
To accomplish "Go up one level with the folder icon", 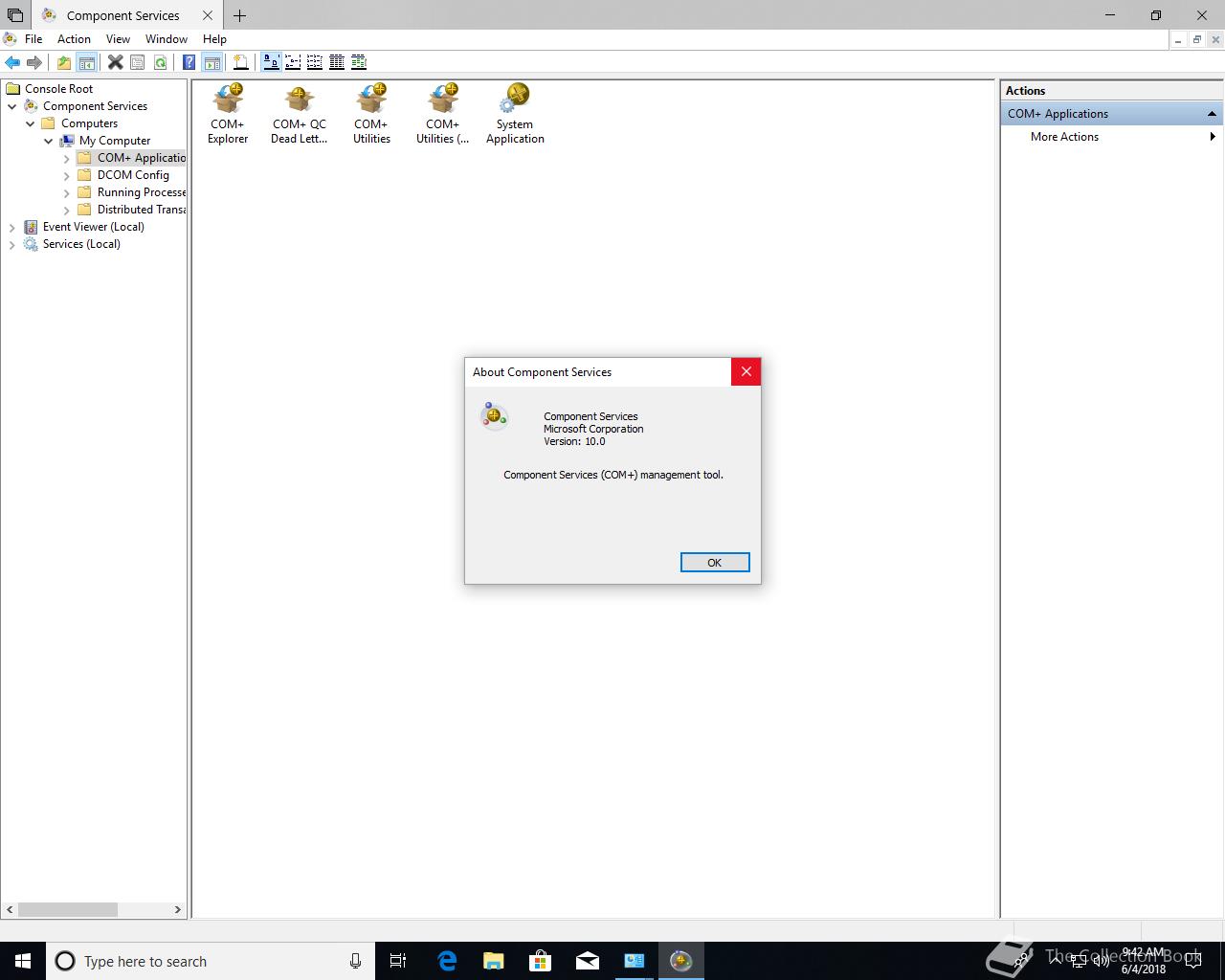I will click(x=63, y=62).
